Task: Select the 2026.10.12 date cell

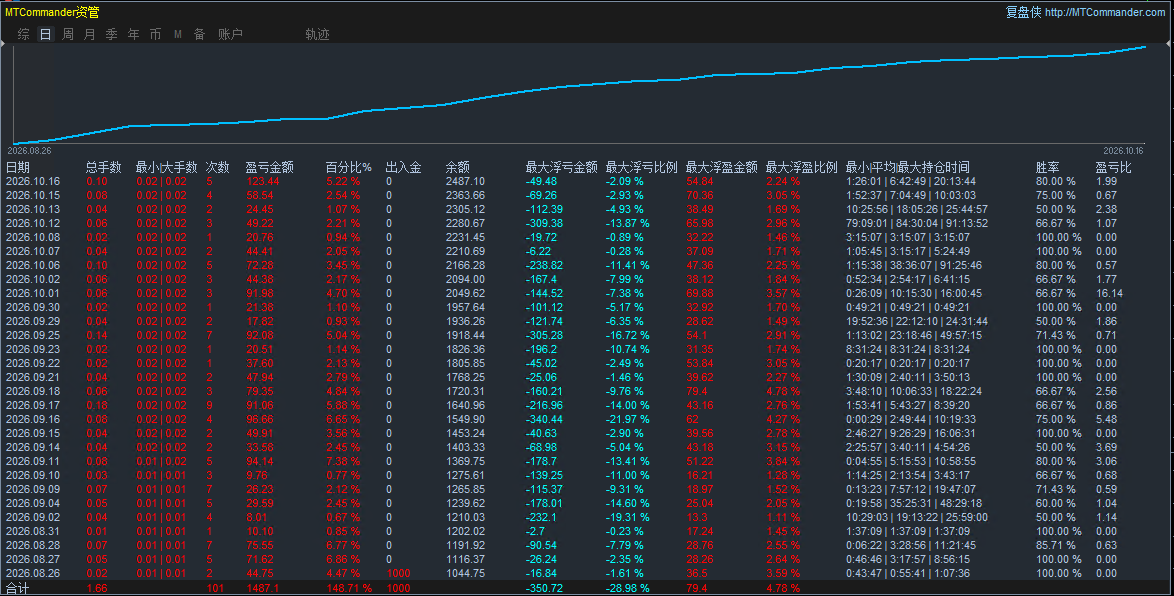Action: [x=33, y=223]
